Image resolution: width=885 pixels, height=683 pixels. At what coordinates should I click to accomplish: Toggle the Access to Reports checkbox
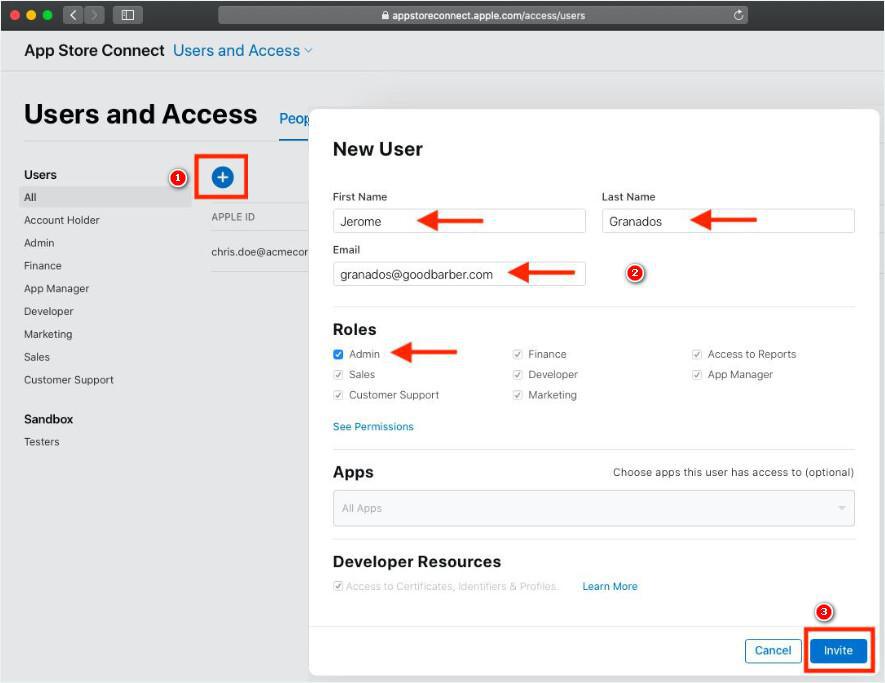(697, 354)
